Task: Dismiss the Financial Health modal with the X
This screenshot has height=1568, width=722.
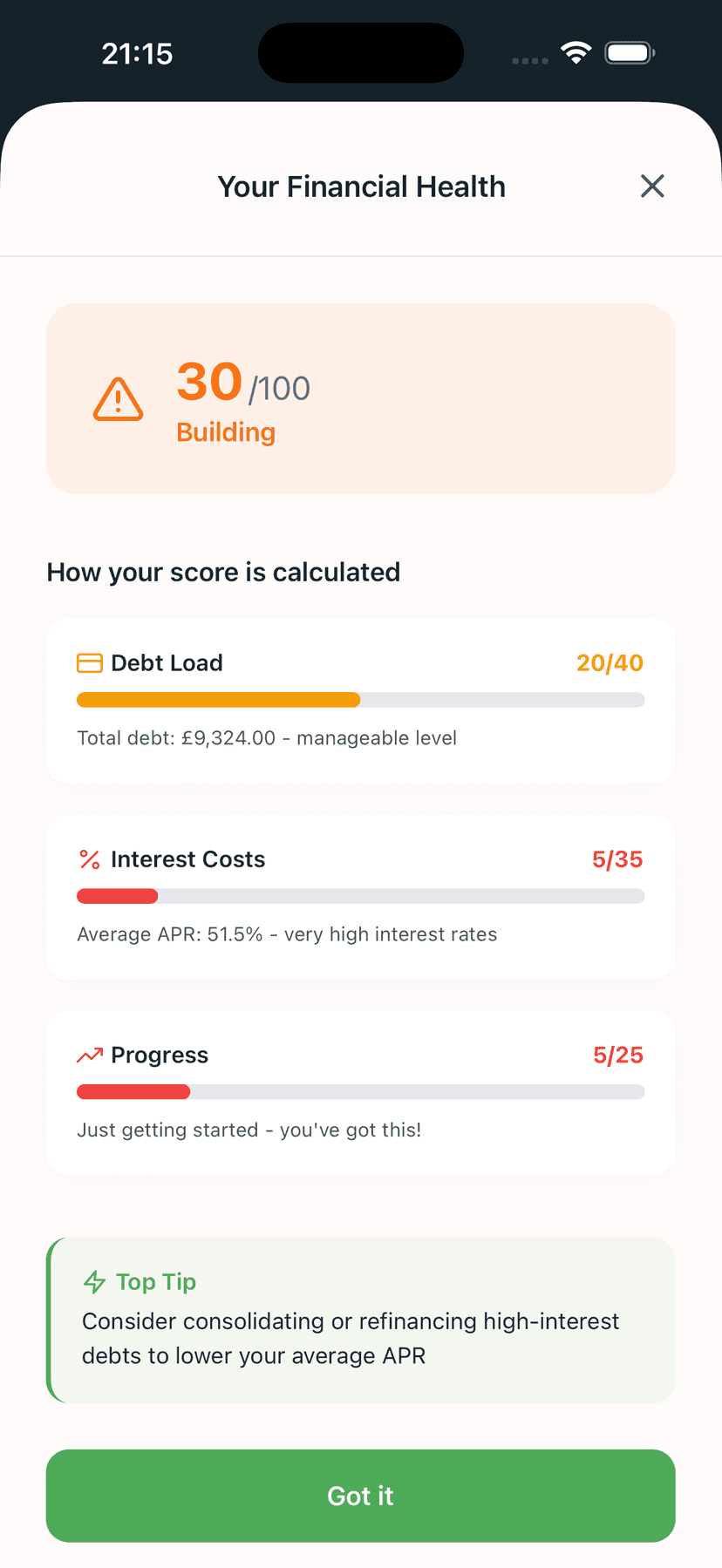Action: (652, 186)
